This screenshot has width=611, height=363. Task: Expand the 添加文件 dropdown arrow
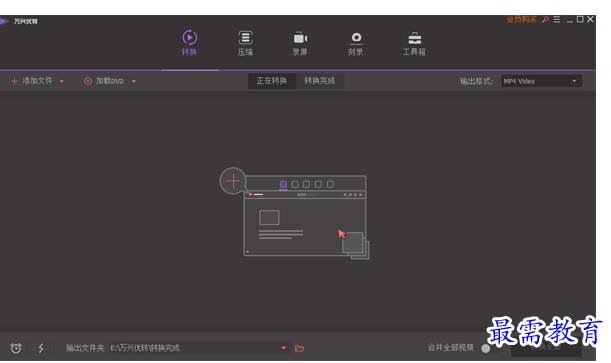(62, 81)
